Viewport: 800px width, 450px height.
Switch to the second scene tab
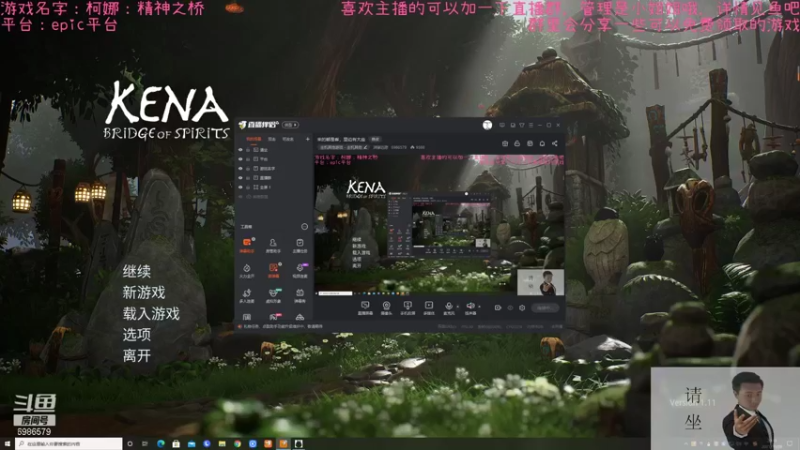click(x=271, y=139)
